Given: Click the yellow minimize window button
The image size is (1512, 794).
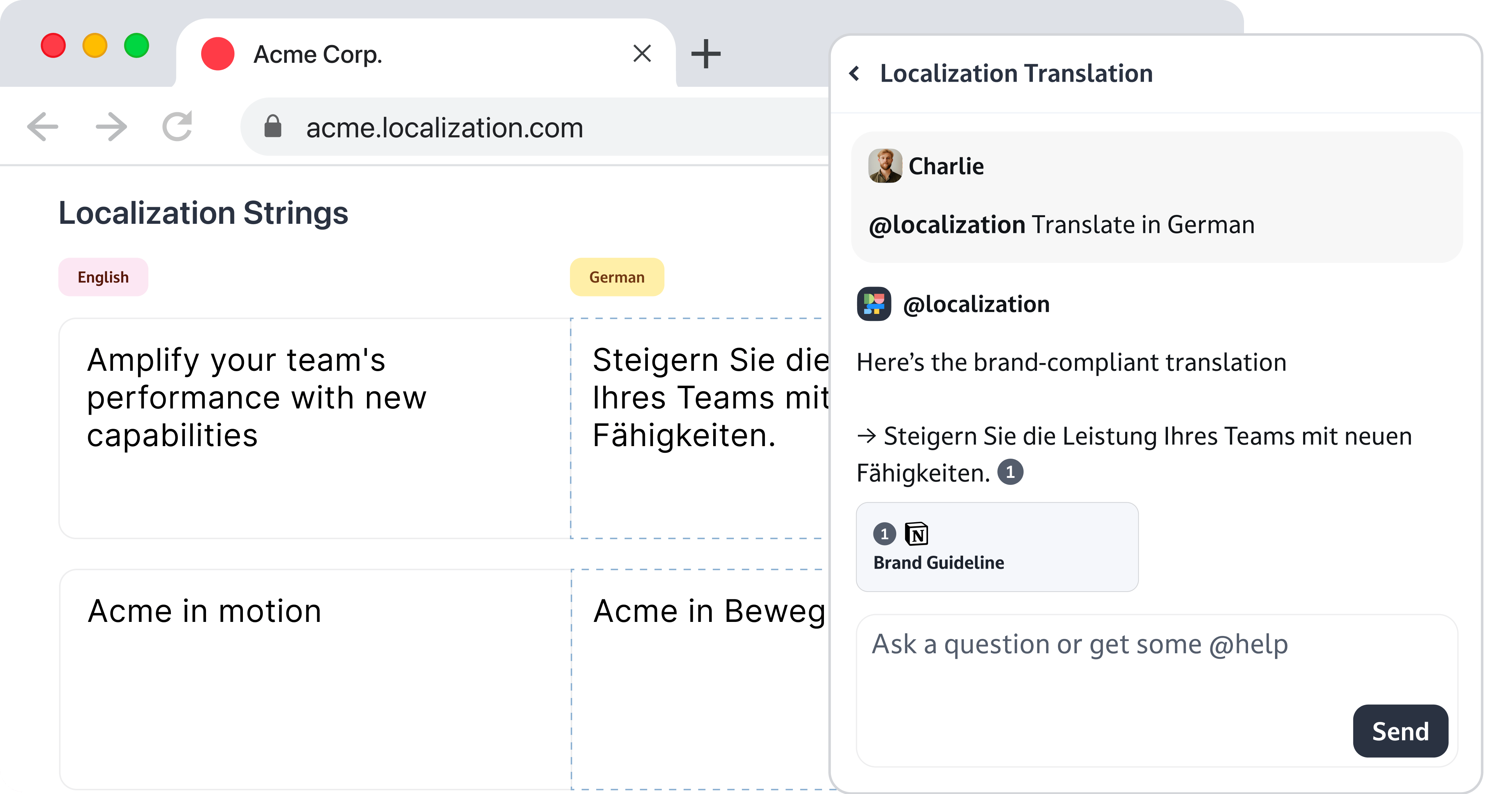Looking at the screenshot, I should (95, 46).
